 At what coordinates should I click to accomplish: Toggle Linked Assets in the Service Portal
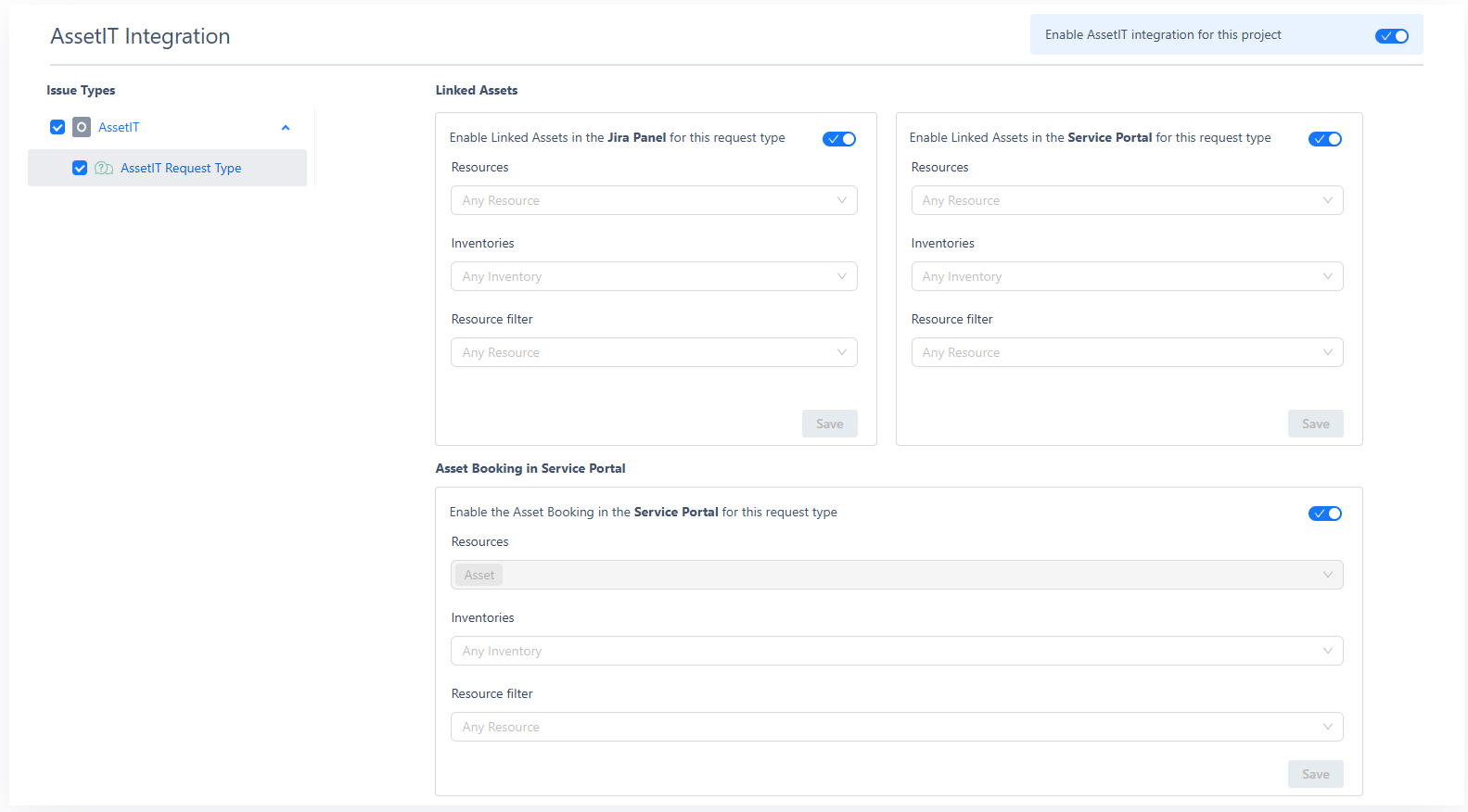[1324, 139]
